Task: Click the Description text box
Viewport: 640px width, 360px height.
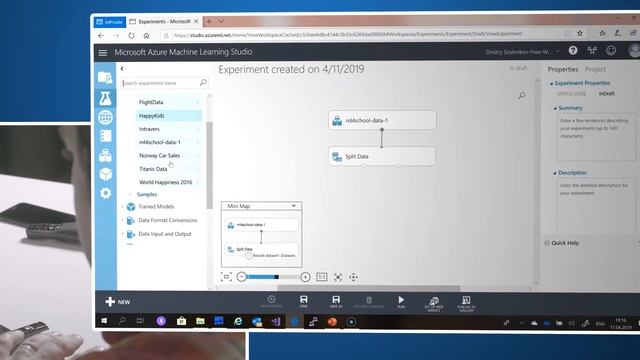Action: pos(596,205)
